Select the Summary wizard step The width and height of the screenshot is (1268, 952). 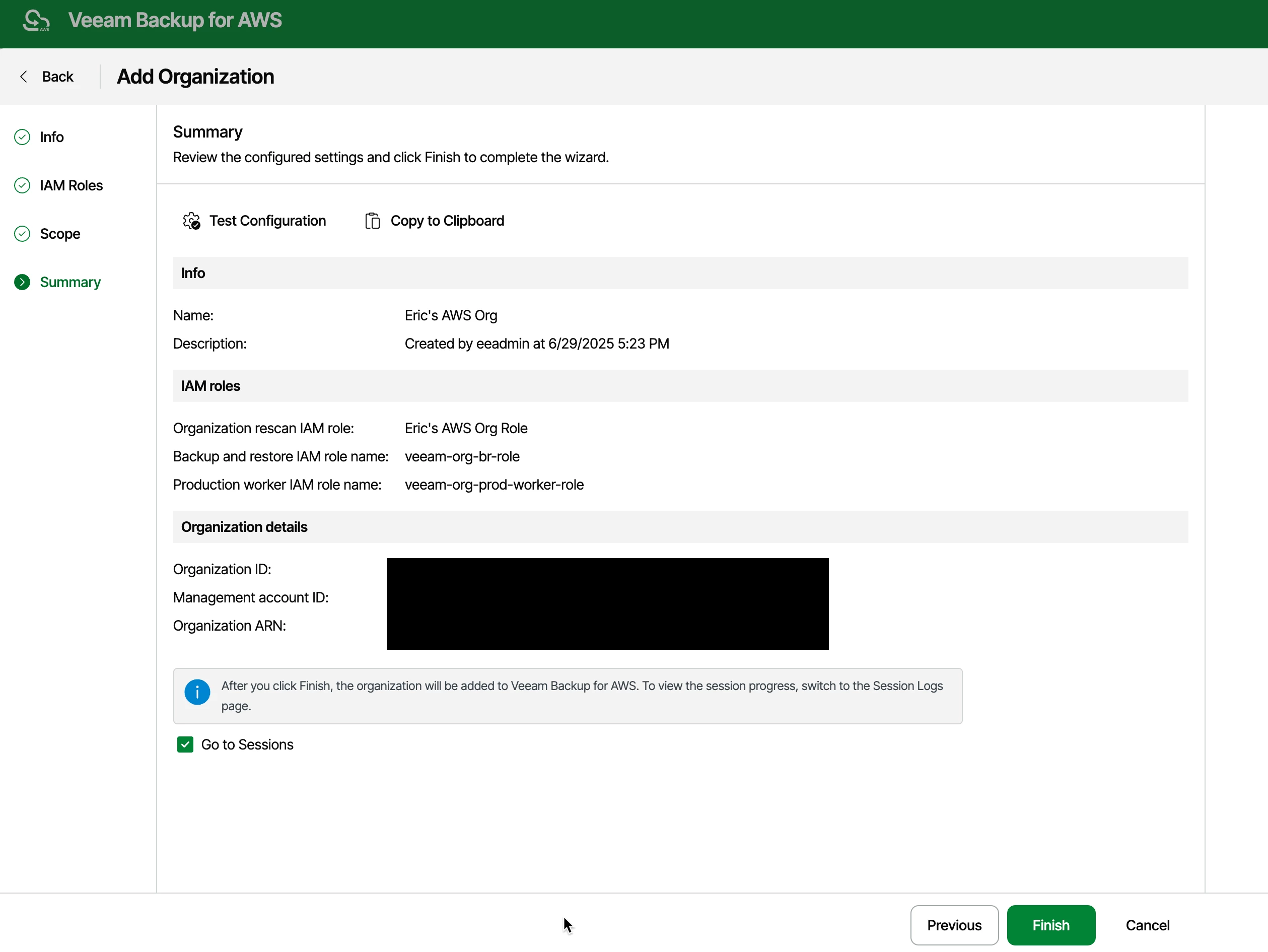tap(70, 282)
